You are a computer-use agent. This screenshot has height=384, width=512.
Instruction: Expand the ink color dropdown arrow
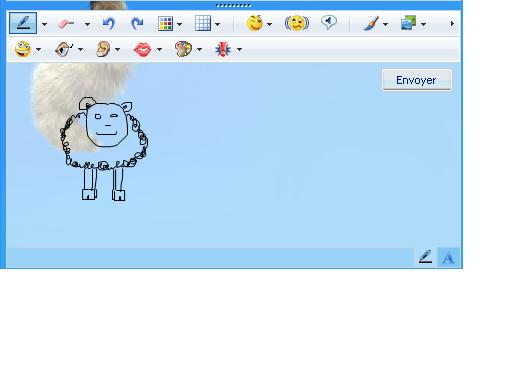click(x=179, y=24)
